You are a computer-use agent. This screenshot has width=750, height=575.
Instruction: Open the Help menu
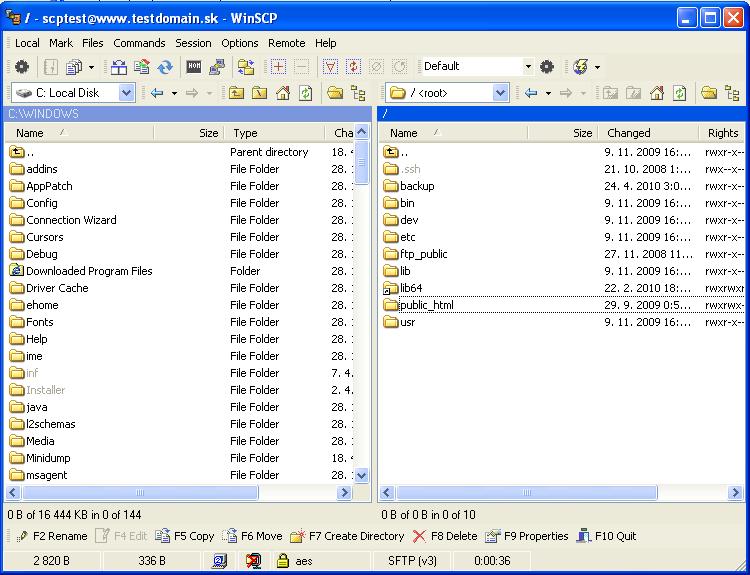tap(325, 43)
